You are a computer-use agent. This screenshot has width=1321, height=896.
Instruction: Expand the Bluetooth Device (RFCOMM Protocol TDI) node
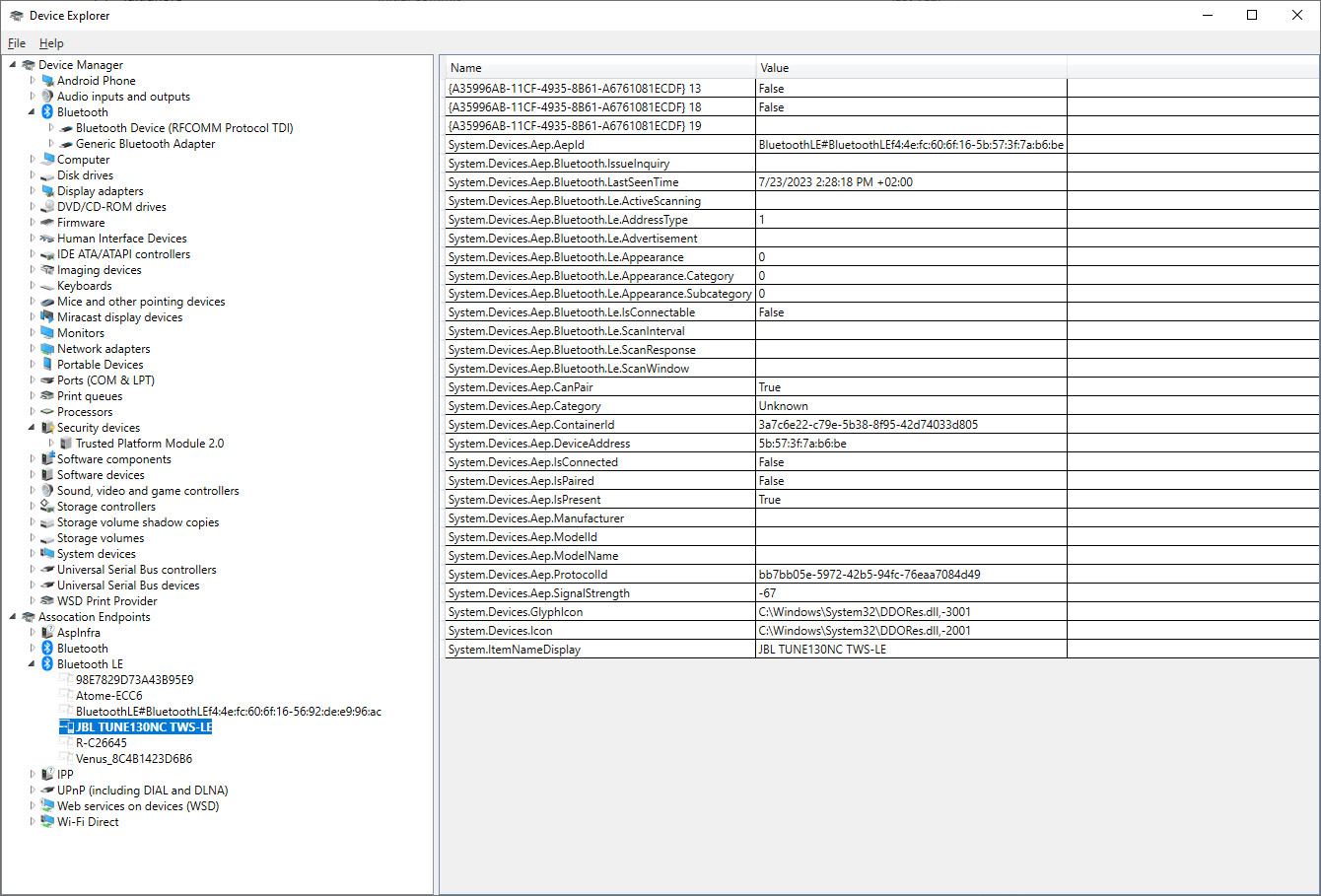click(51, 128)
